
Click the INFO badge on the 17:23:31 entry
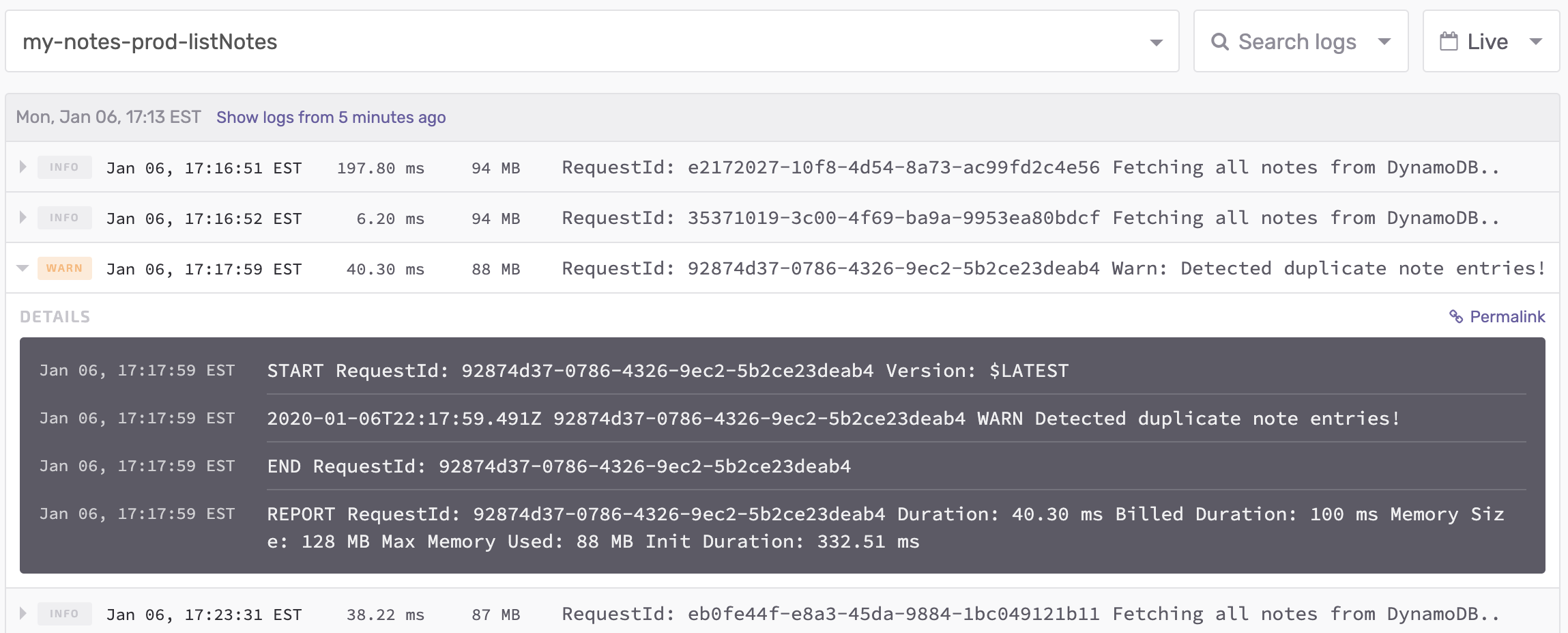pos(64,614)
